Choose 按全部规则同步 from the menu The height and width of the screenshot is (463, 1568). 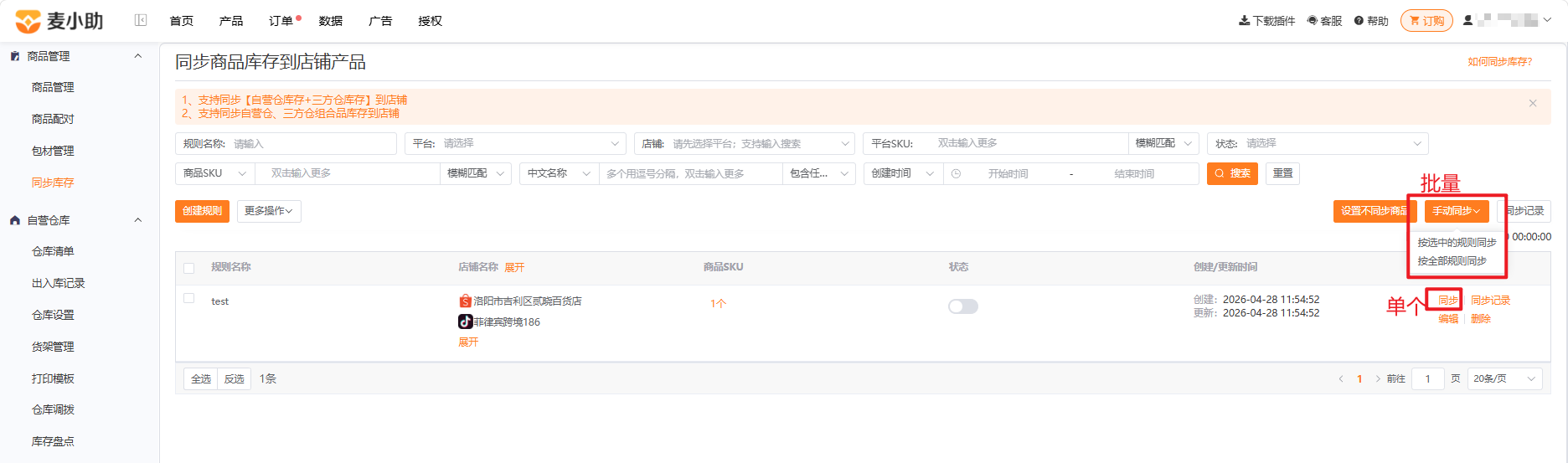coord(1452,261)
